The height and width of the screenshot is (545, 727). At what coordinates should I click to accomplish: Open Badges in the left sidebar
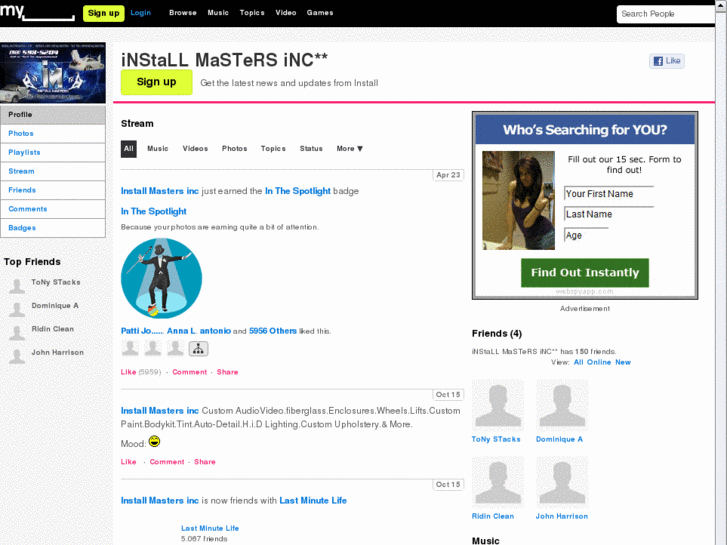[53, 228]
